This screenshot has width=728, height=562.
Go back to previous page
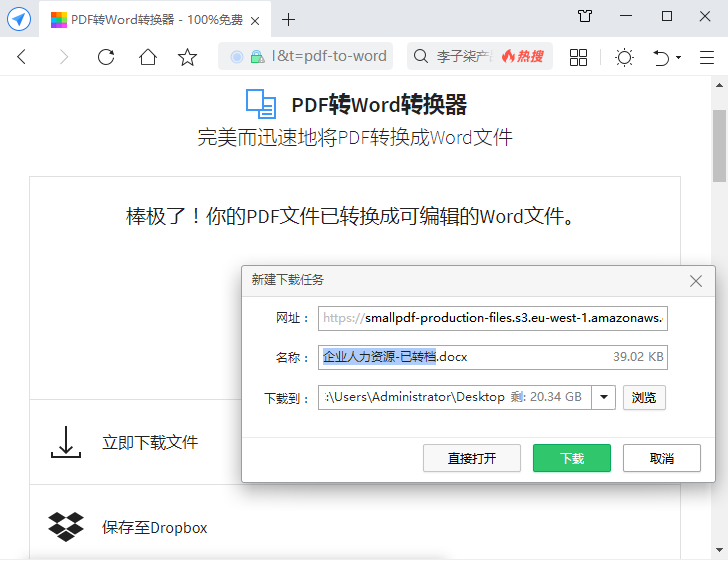(x=21, y=57)
